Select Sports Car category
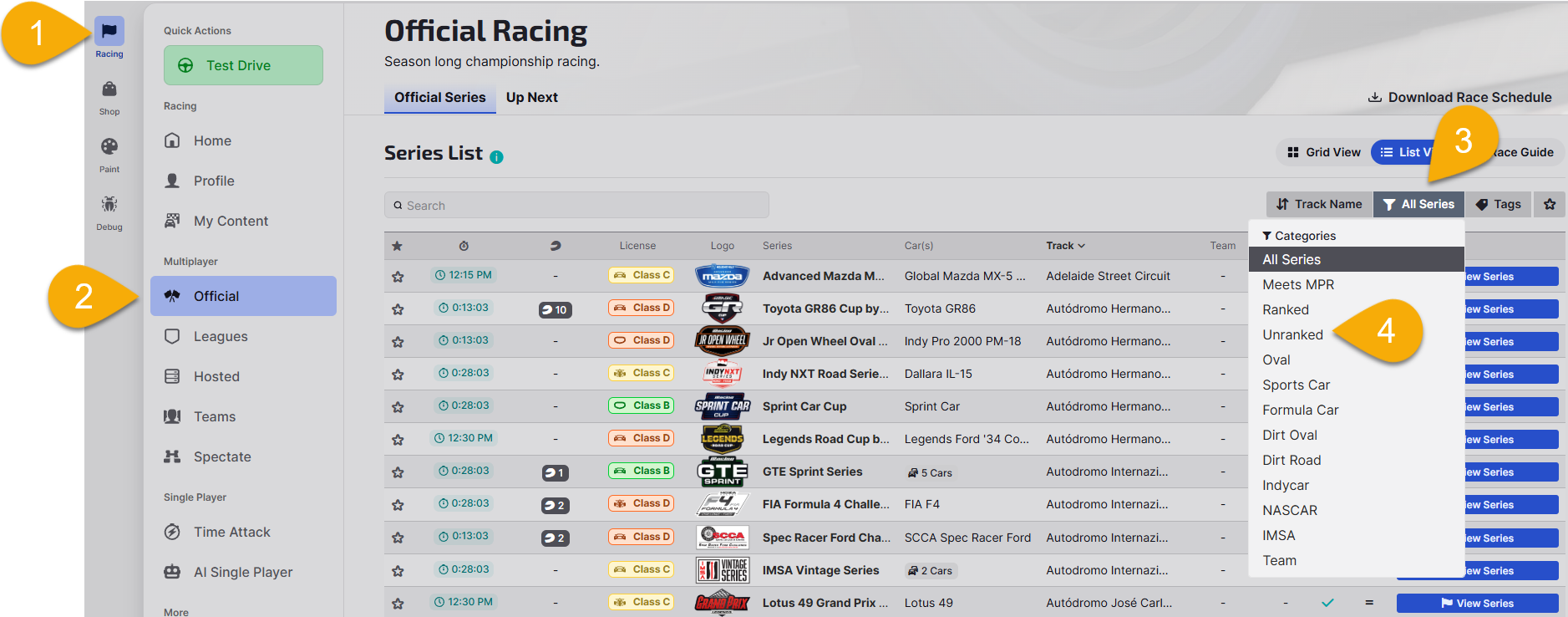Viewport: 1568px width, 617px height. (x=1357, y=385)
